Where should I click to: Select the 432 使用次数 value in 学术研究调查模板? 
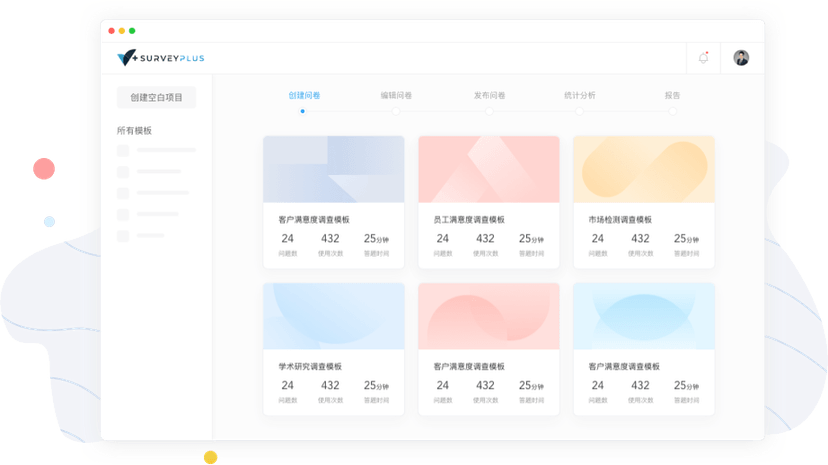pos(331,385)
